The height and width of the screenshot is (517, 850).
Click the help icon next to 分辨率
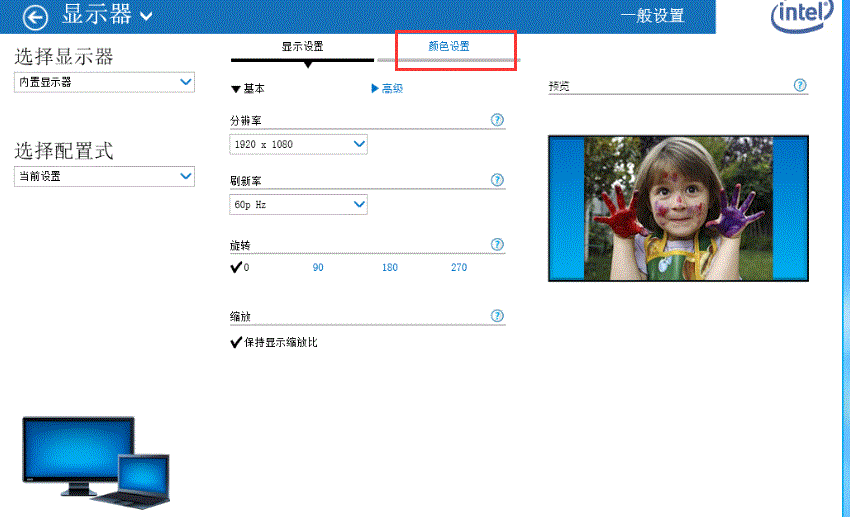tap(497, 120)
